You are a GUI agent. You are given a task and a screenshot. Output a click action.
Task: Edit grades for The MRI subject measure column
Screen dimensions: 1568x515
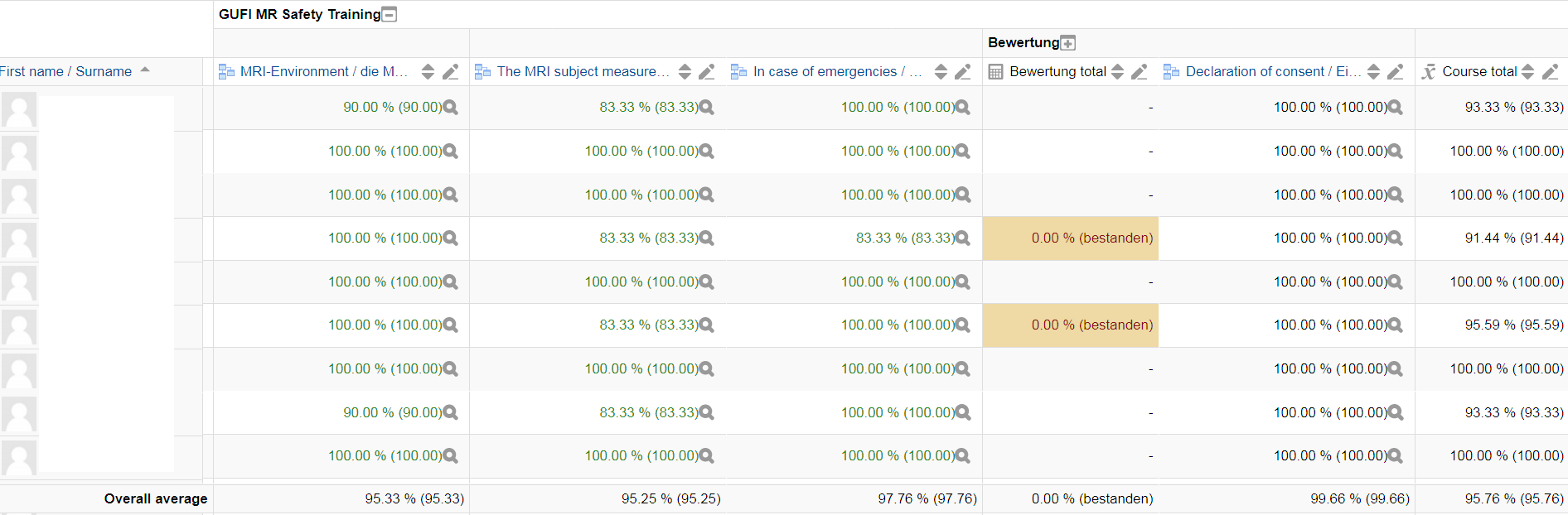point(706,72)
